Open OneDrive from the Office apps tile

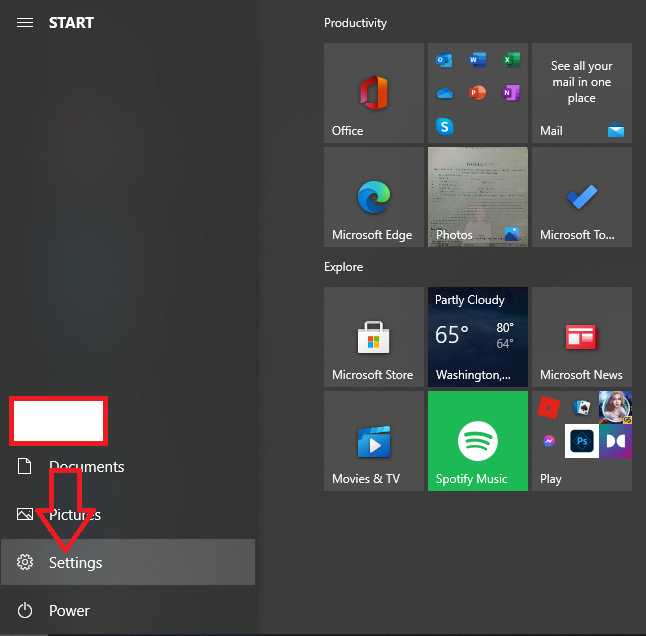pos(445,94)
